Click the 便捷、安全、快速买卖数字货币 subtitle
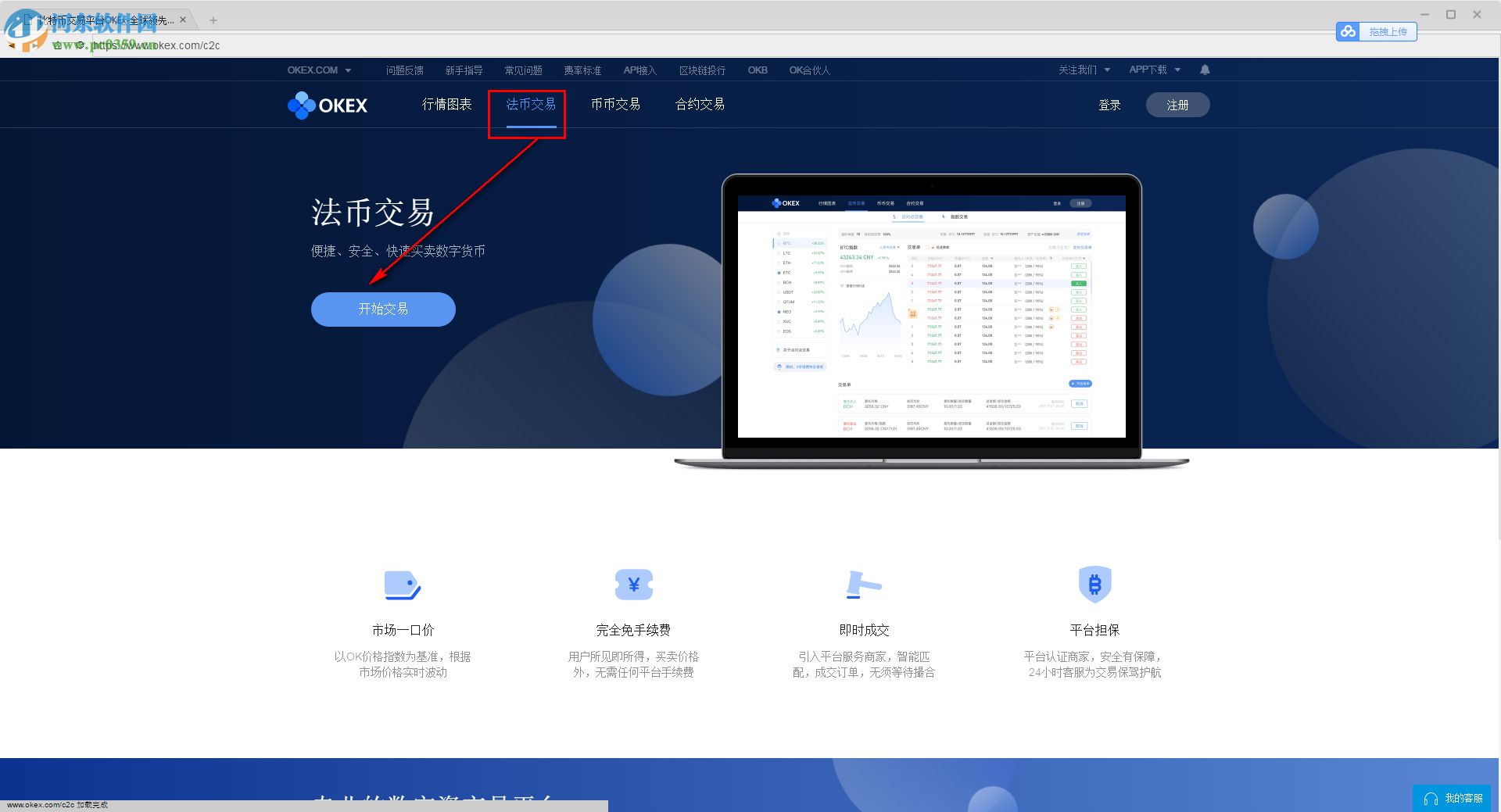Screen dimensions: 1501x812 [398, 251]
